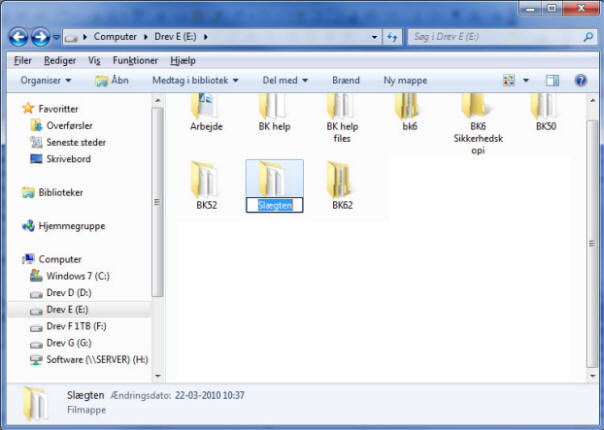The width and height of the screenshot is (604, 430).
Task: Select the BK help files folder
Action: (x=342, y=118)
